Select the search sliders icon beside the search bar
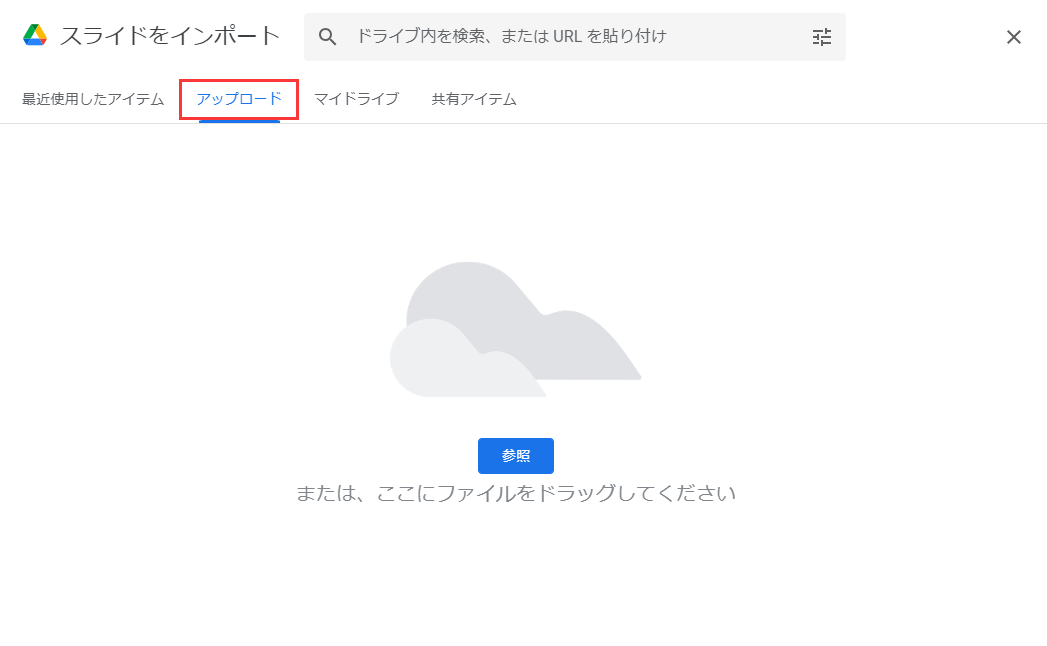The height and width of the screenshot is (646, 1047). (822, 36)
